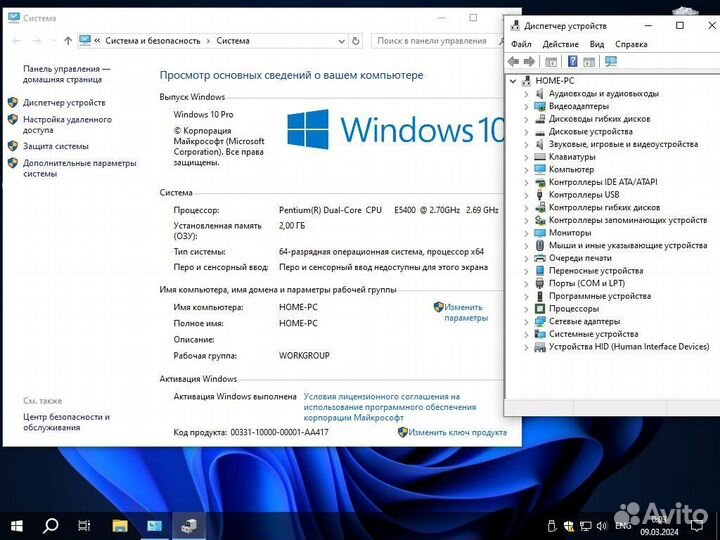Expand the Порты (COM и LPT) node
The width and height of the screenshot is (720, 540).
click(x=526, y=284)
